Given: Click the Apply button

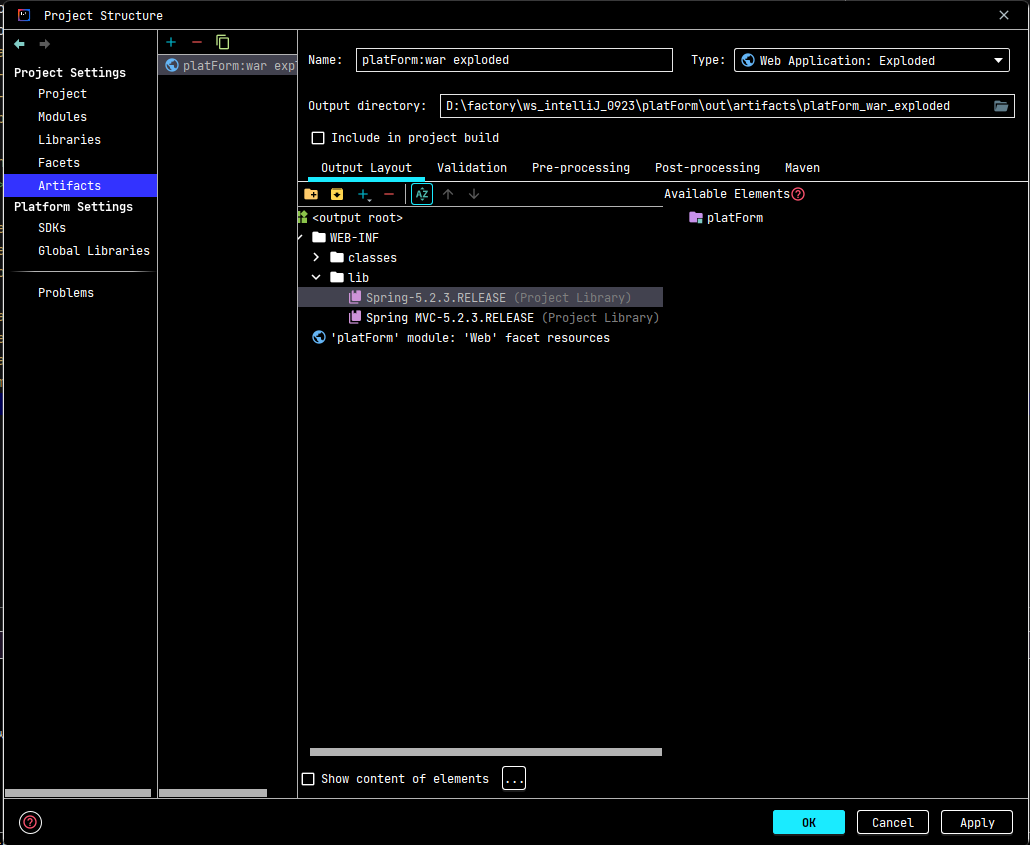Looking at the screenshot, I should point(977,822).
